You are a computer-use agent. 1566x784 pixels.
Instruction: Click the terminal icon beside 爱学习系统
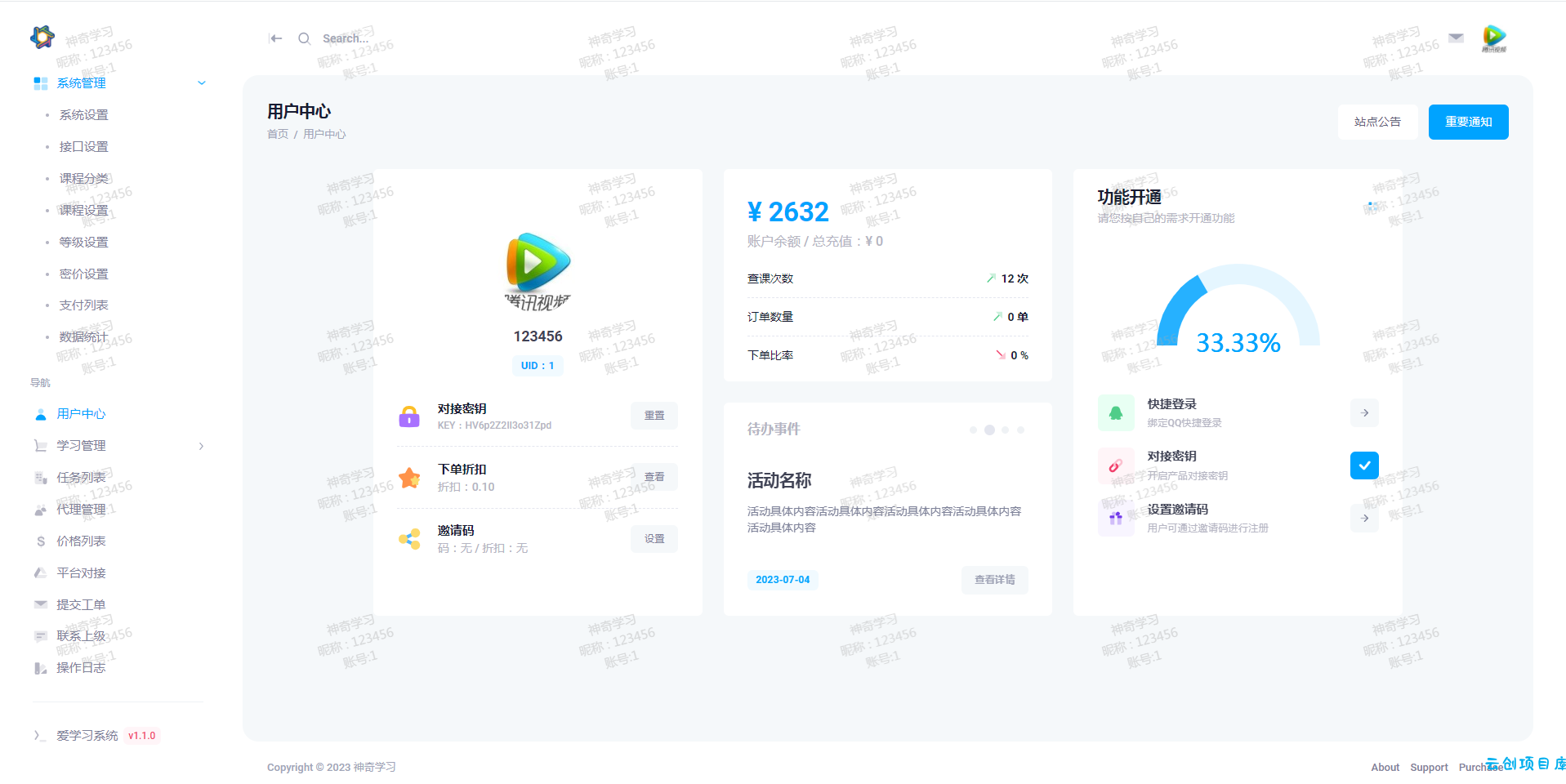pos(40,736)
